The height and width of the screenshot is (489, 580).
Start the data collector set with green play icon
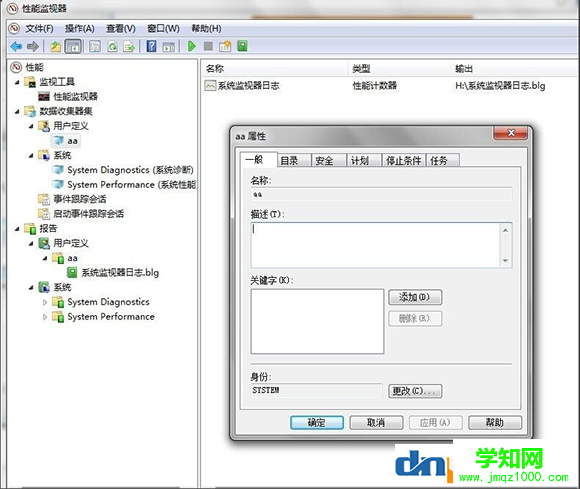pyautogui.click(x=192, y=46)
